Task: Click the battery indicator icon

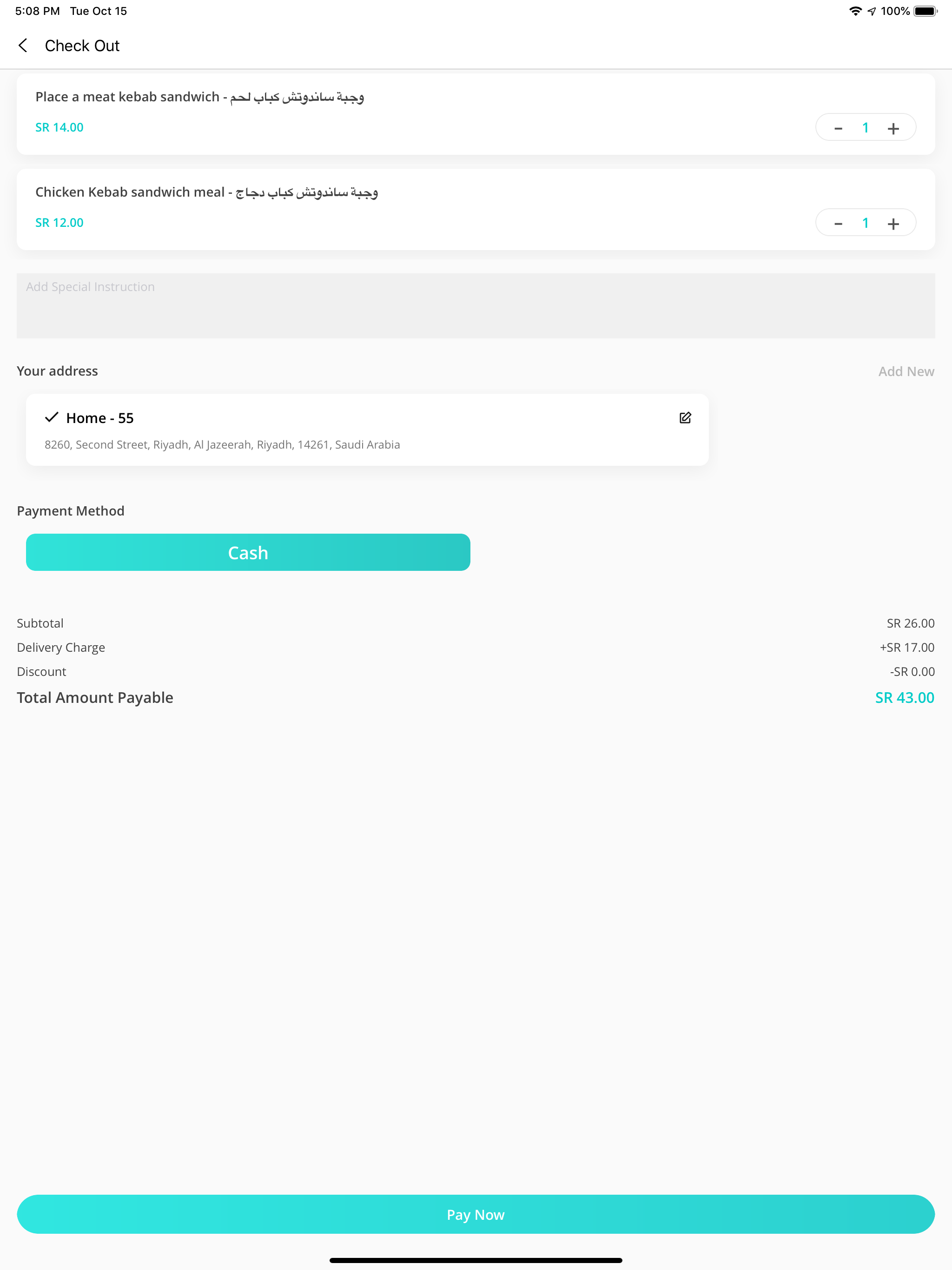Action: point(925,11)
